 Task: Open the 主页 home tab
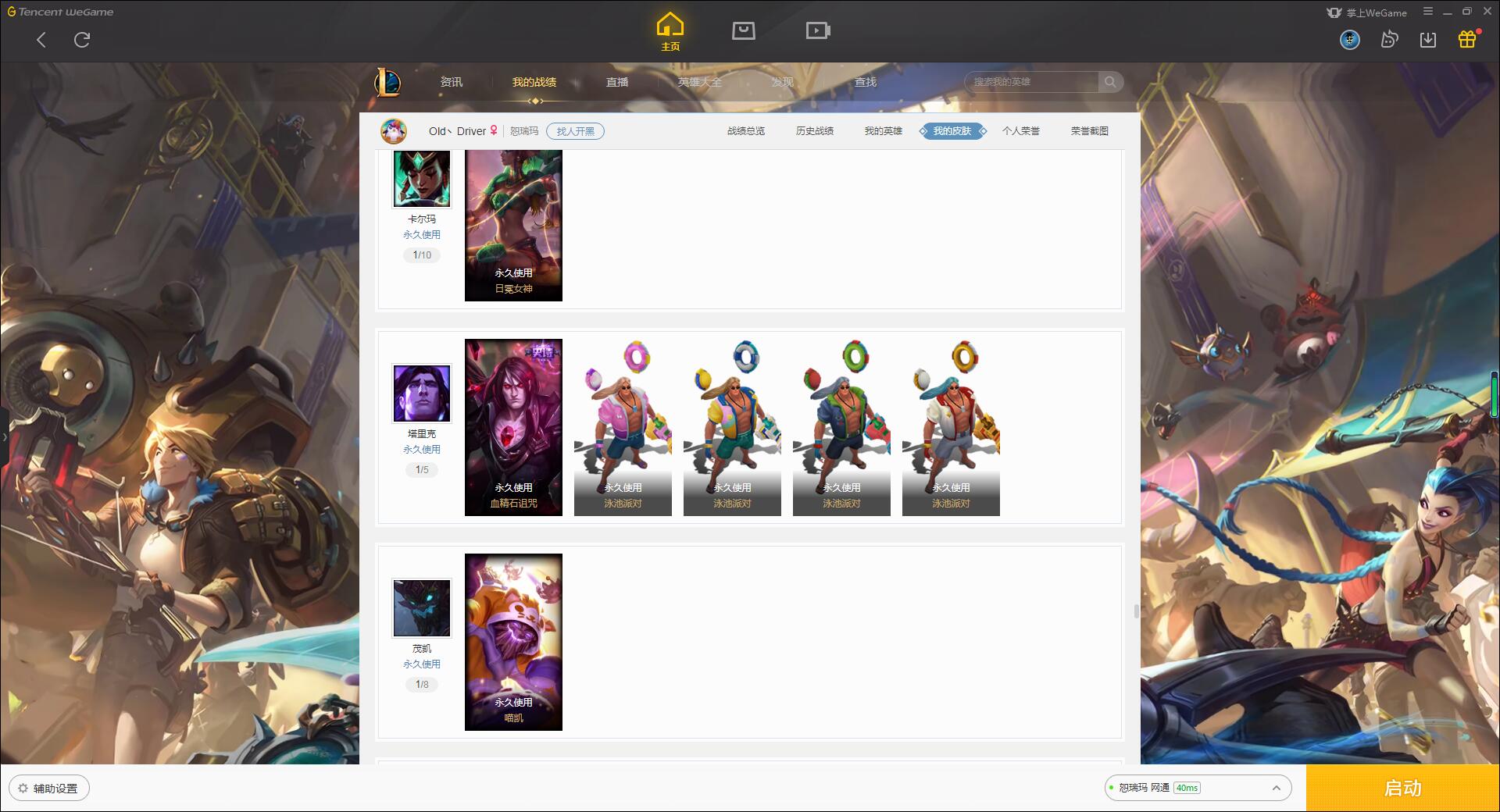click(670, 32)
